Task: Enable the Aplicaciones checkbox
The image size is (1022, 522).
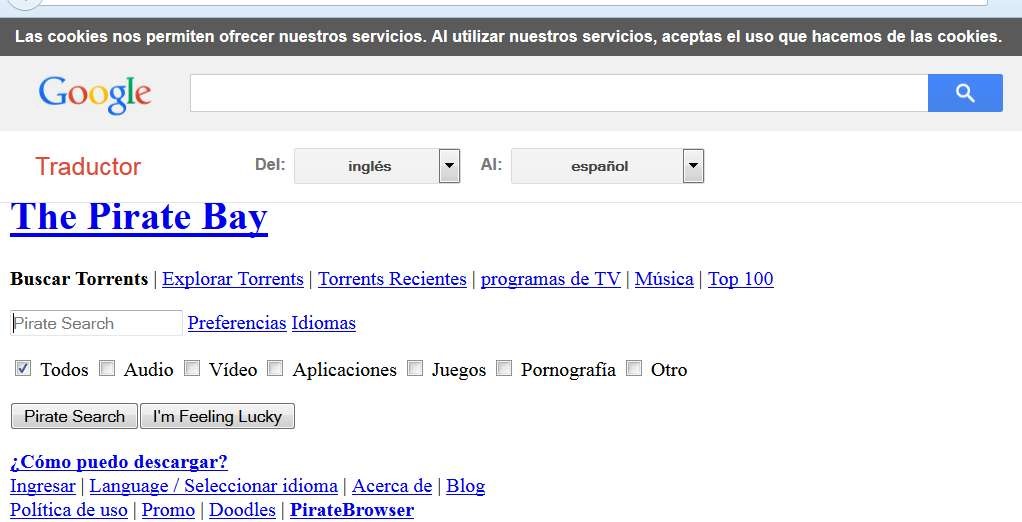Action: (275, 369)
